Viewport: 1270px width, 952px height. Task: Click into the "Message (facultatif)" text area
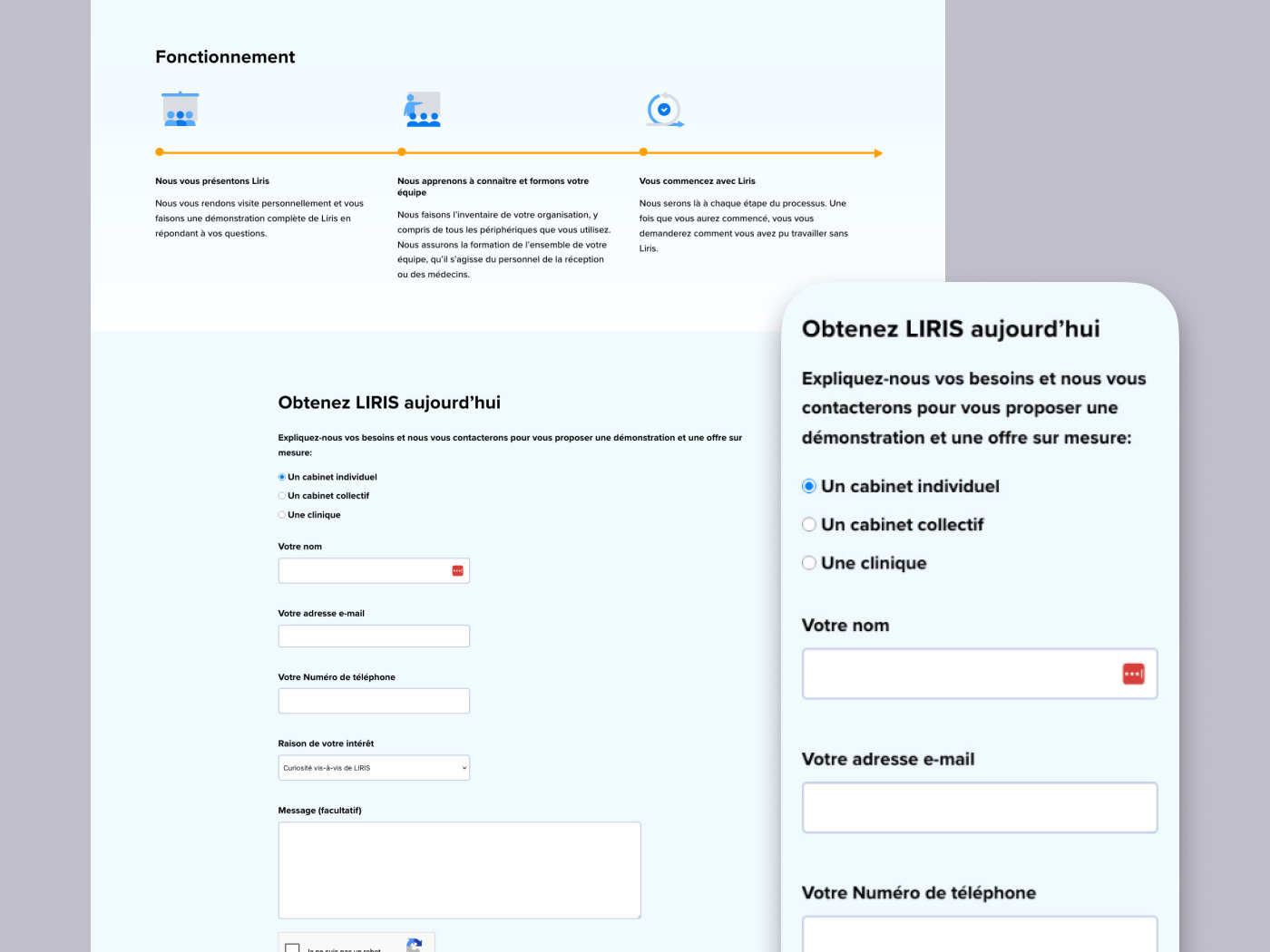(x=459, y=870)
